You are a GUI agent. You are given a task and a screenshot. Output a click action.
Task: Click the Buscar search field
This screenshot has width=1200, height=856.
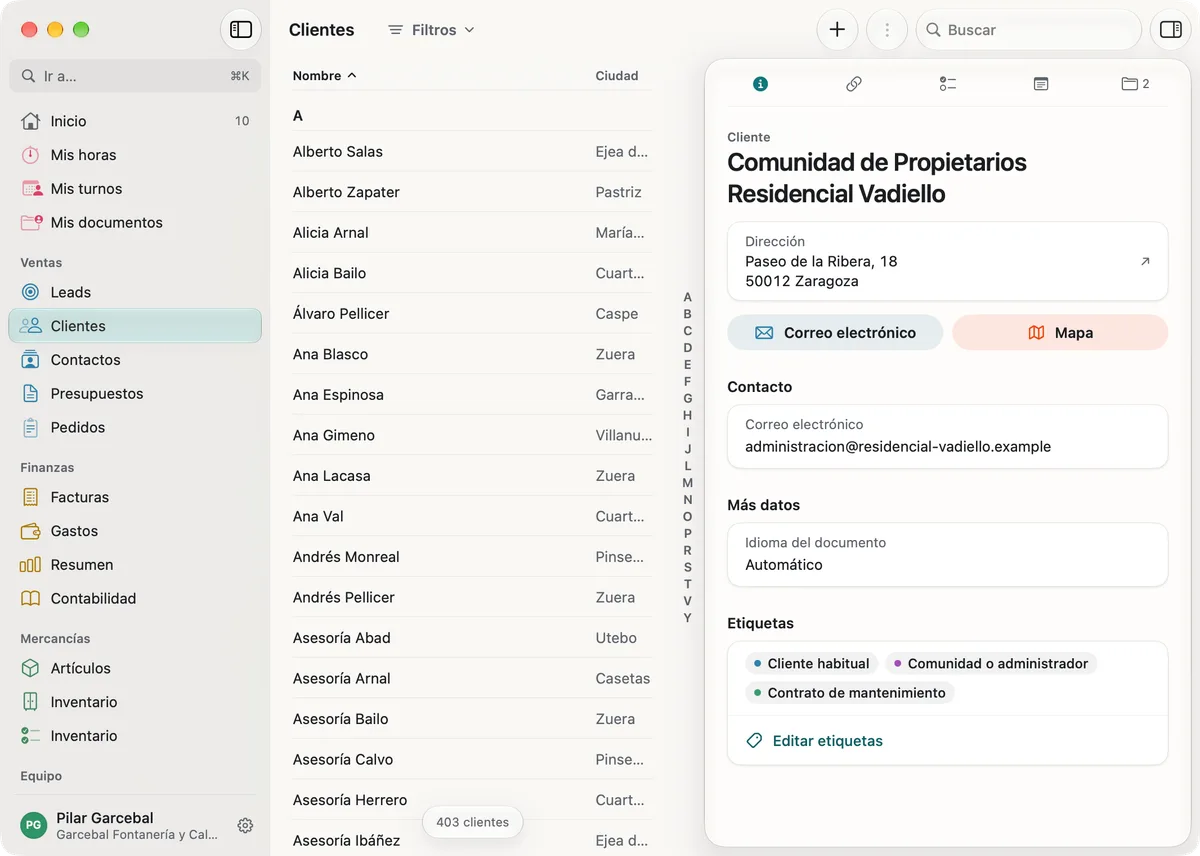pyautogui.click(x=1029, y=30)
